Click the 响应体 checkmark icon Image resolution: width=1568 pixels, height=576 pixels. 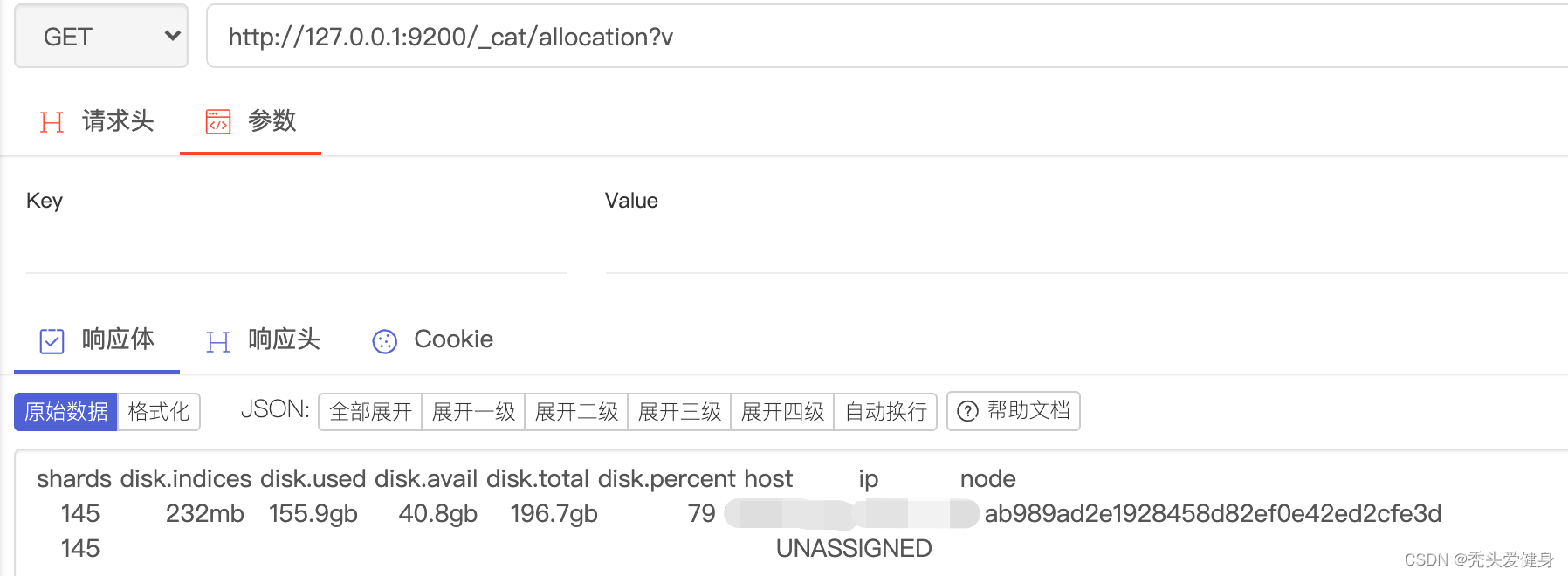pyautogui.click(x=52, y=341)
